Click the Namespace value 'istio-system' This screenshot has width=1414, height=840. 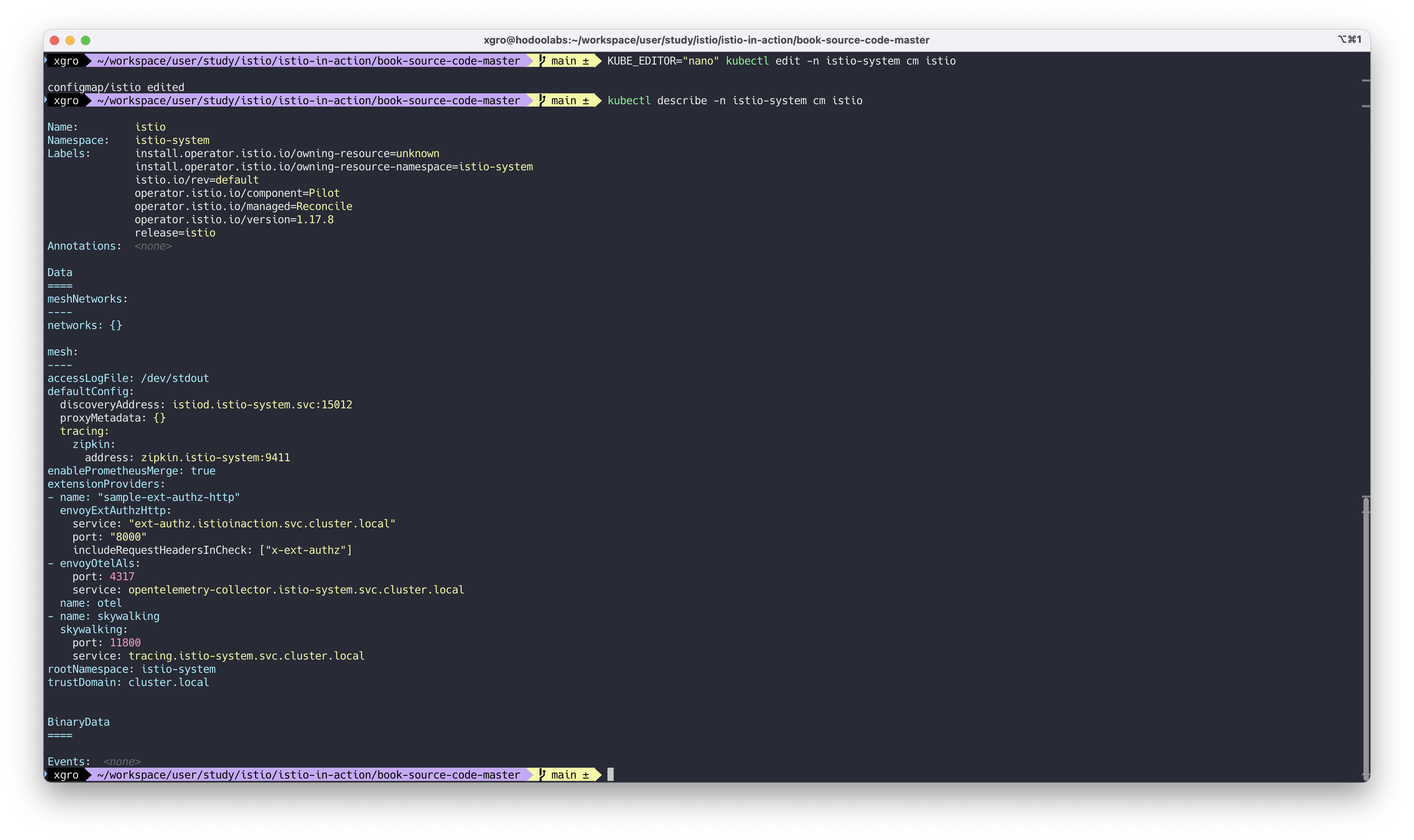(172, 140)
